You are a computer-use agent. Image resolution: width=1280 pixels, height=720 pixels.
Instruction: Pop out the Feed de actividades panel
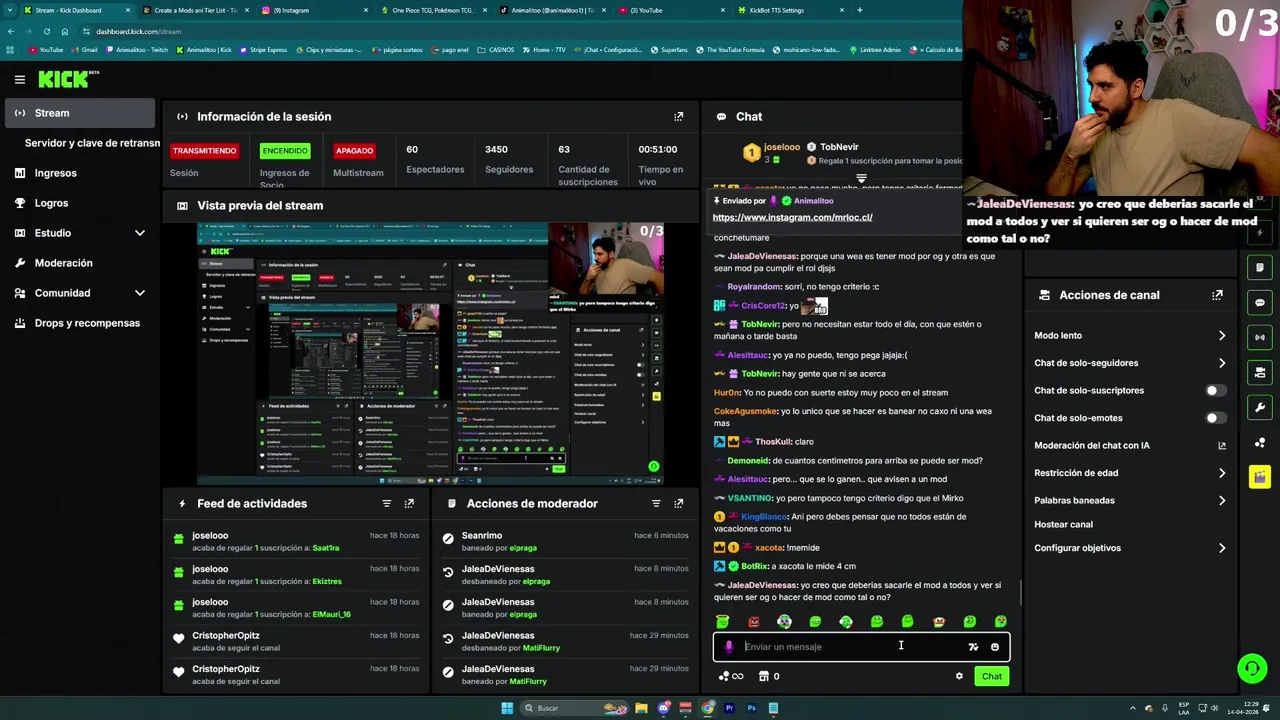[409, 503]
